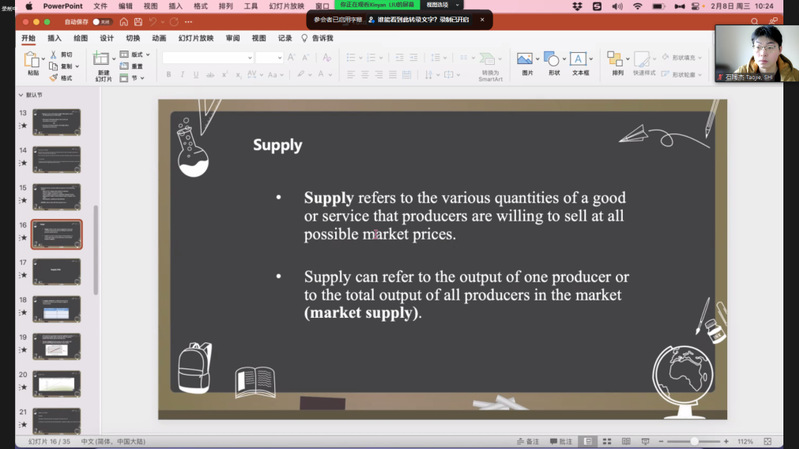This screenshot has height=449, width=799.
Task: Open the Shapes (形状) gallery
Action: point(552,61)
